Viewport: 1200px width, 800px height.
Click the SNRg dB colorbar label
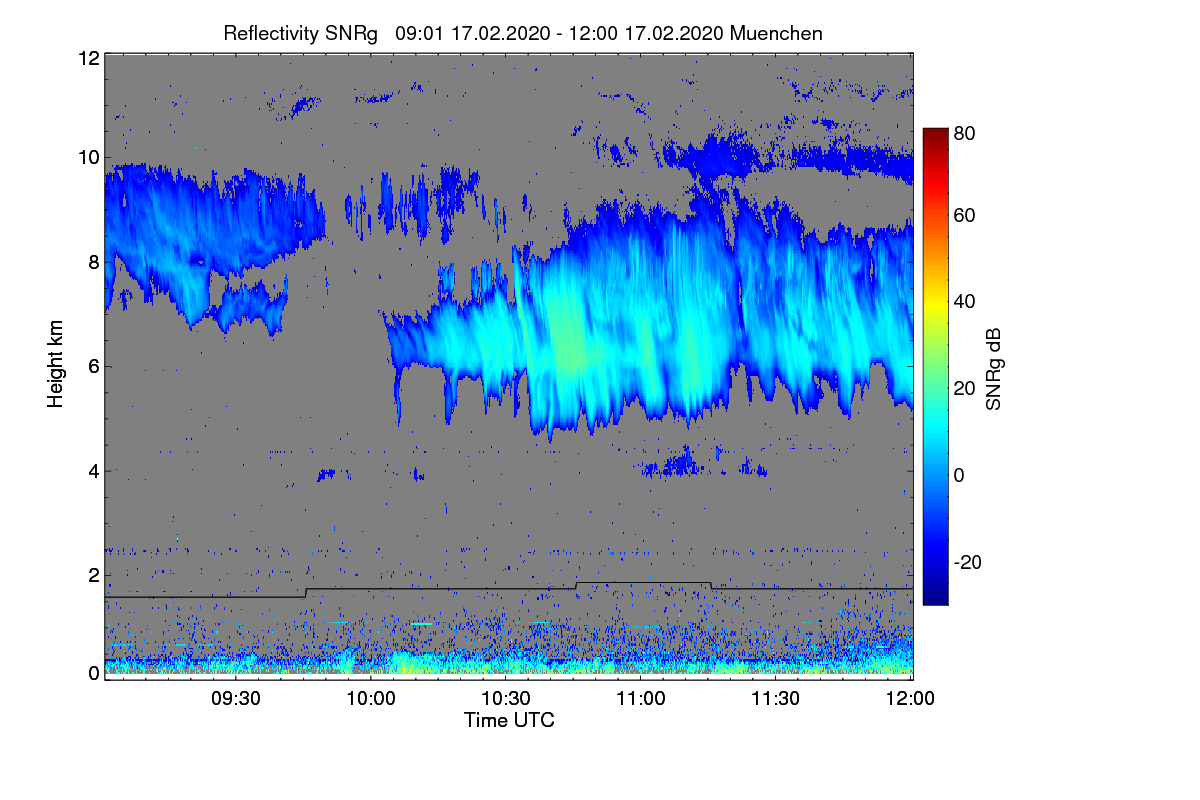[993, 367]
